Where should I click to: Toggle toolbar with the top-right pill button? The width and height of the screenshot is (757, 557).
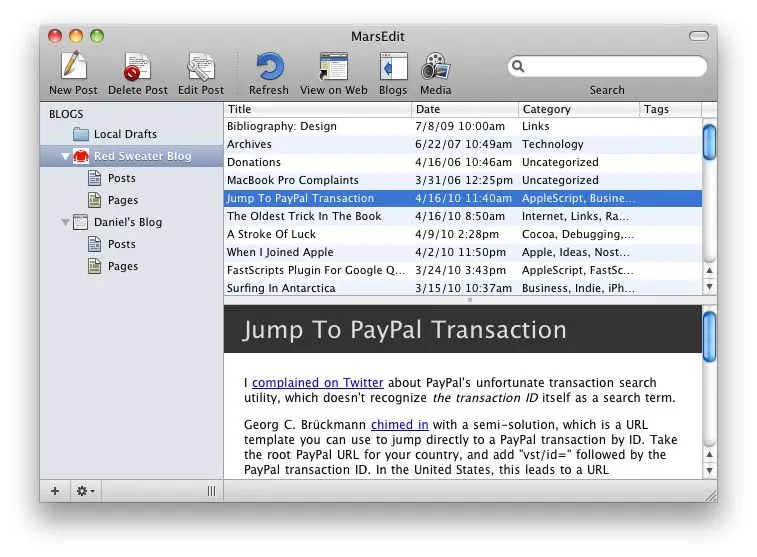point(698,36)
